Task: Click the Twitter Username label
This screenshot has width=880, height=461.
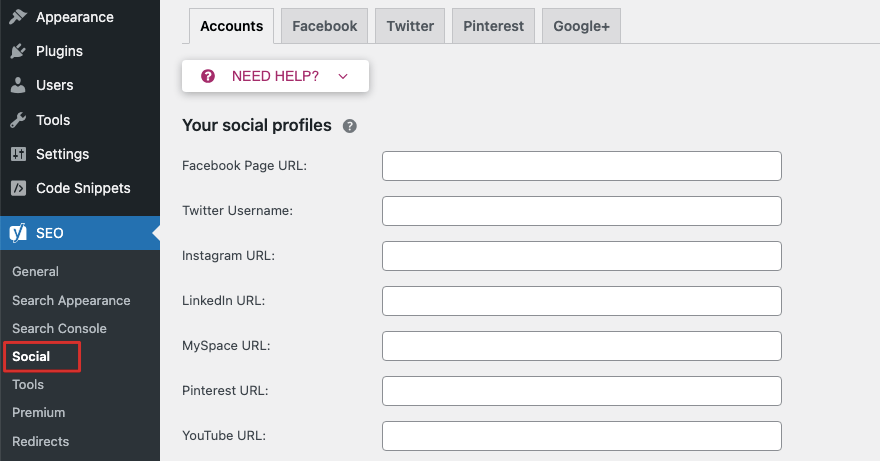Action: click(x=237, y=211)
